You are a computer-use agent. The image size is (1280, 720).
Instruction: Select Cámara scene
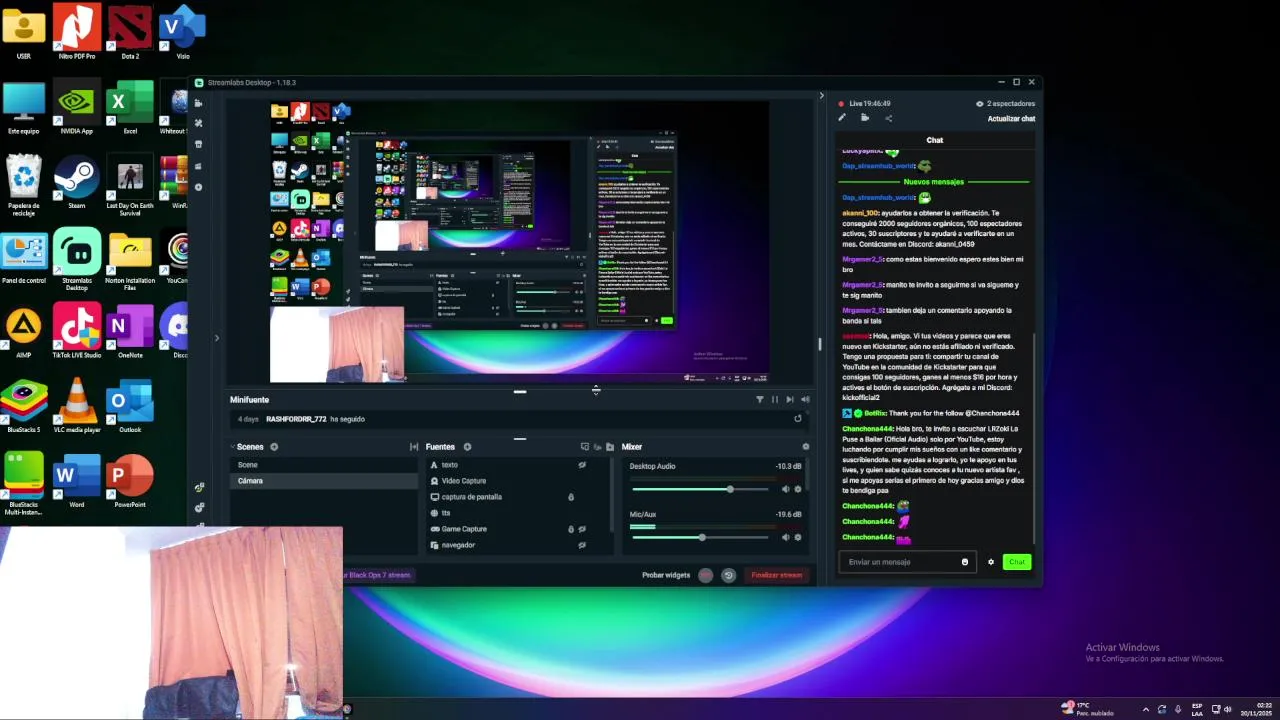point(323,481)
